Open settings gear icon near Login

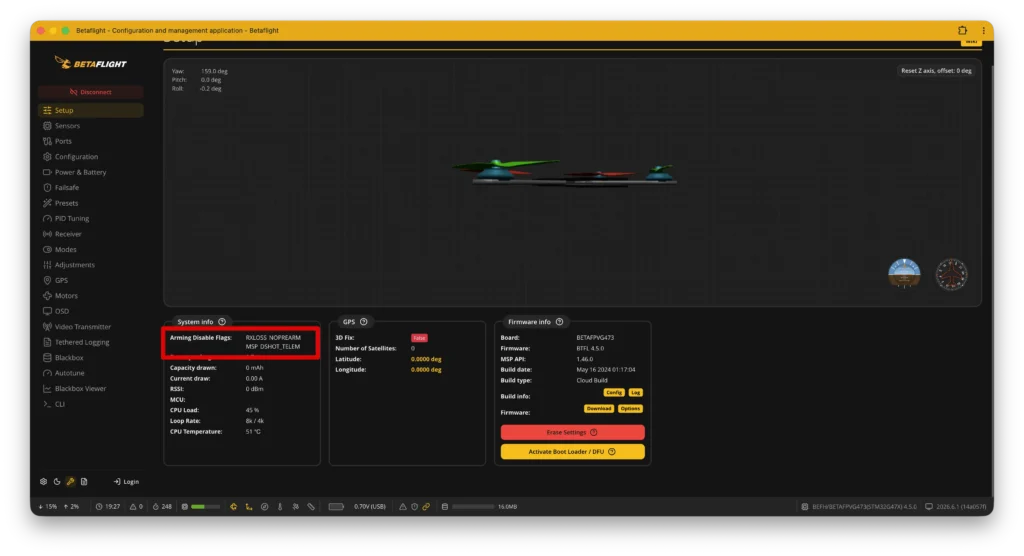click(x=44, y=482)
